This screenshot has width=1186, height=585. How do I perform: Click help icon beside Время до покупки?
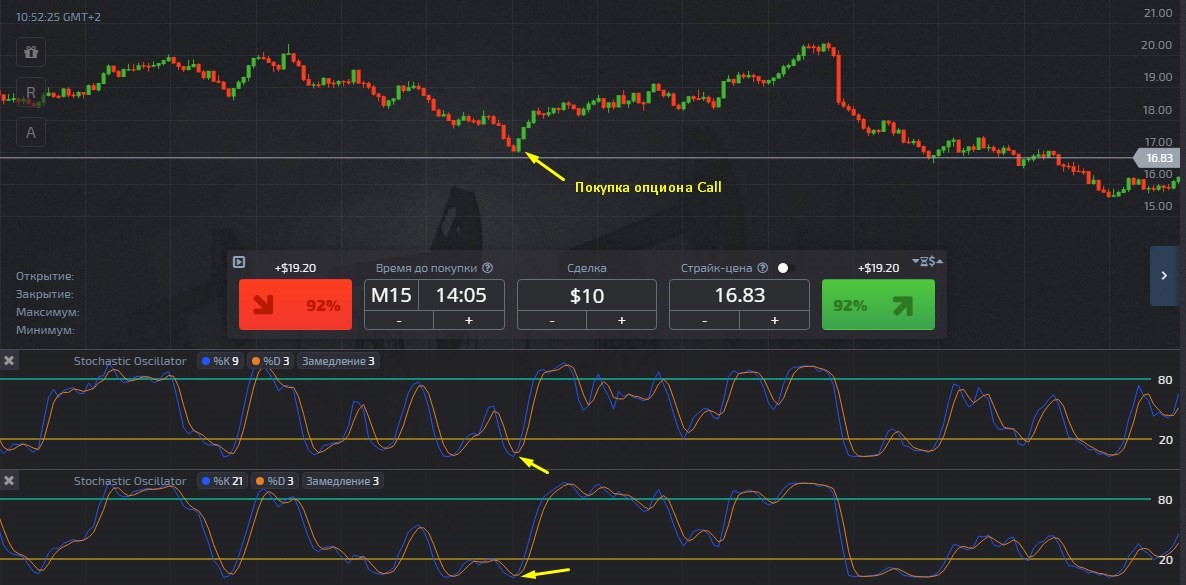click(488, 268)
